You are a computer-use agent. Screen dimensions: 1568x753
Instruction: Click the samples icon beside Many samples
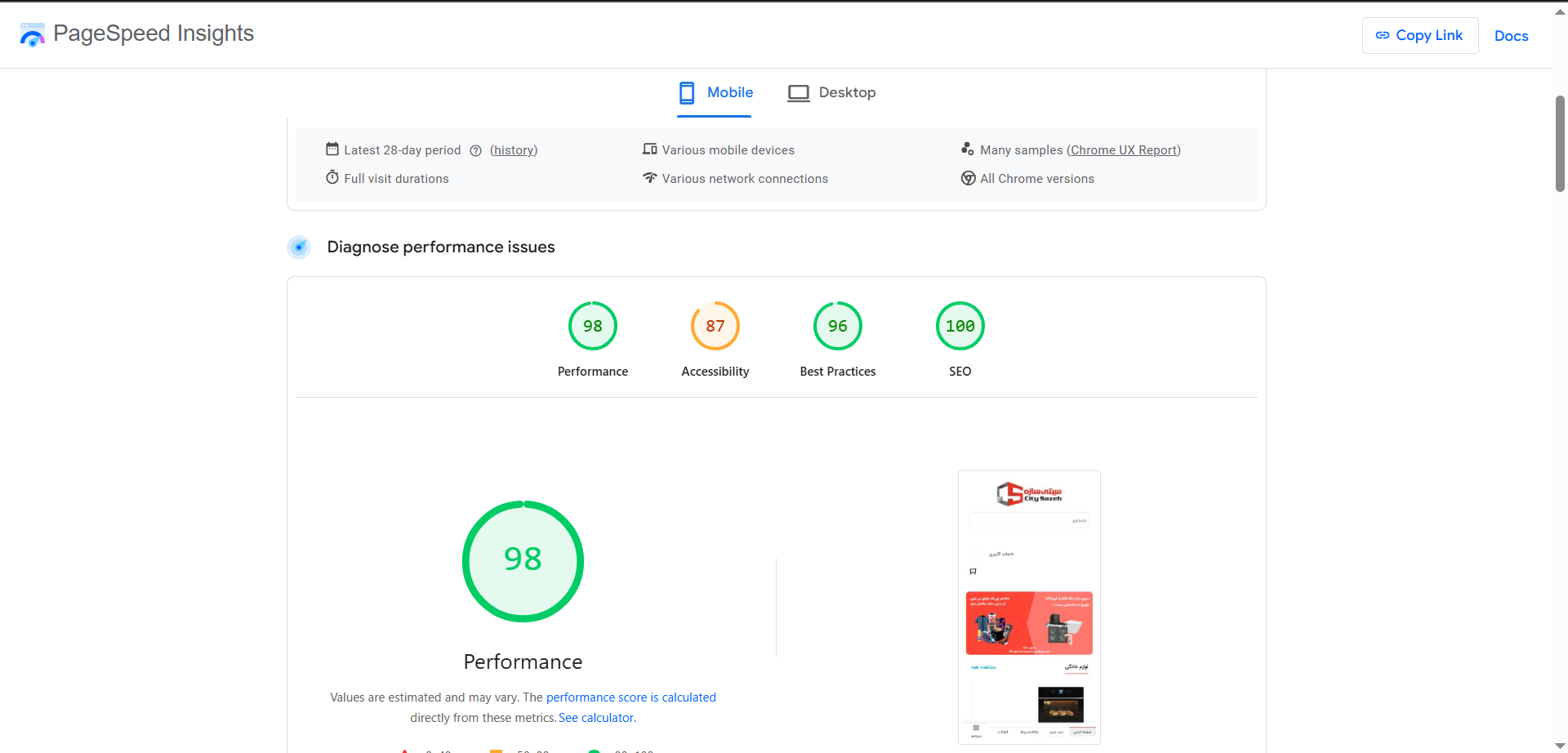click(968, 149)
